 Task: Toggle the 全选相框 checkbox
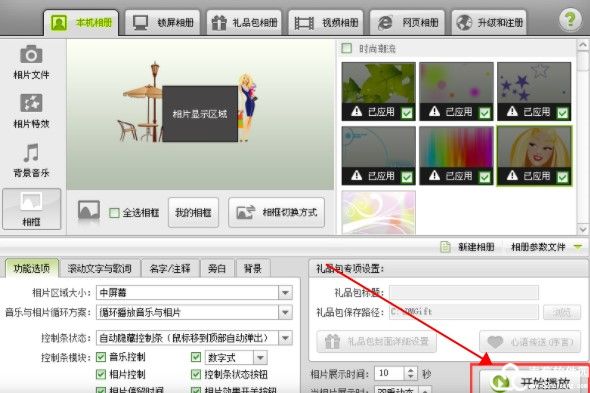coord(114,213)
